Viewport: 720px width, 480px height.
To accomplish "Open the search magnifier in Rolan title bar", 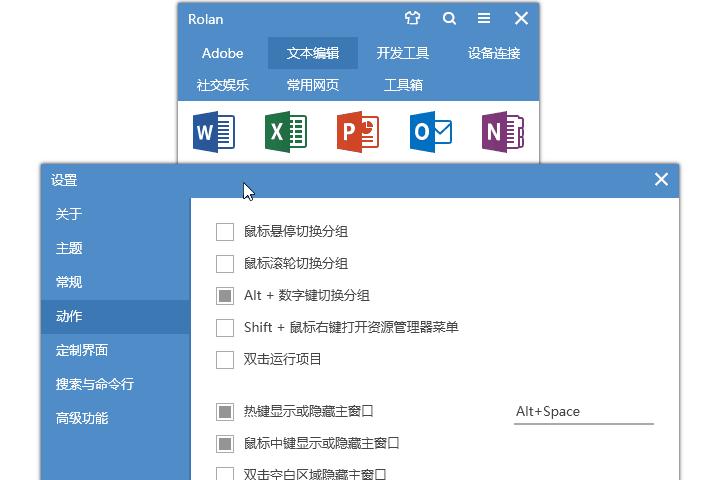I will [449, 18].
